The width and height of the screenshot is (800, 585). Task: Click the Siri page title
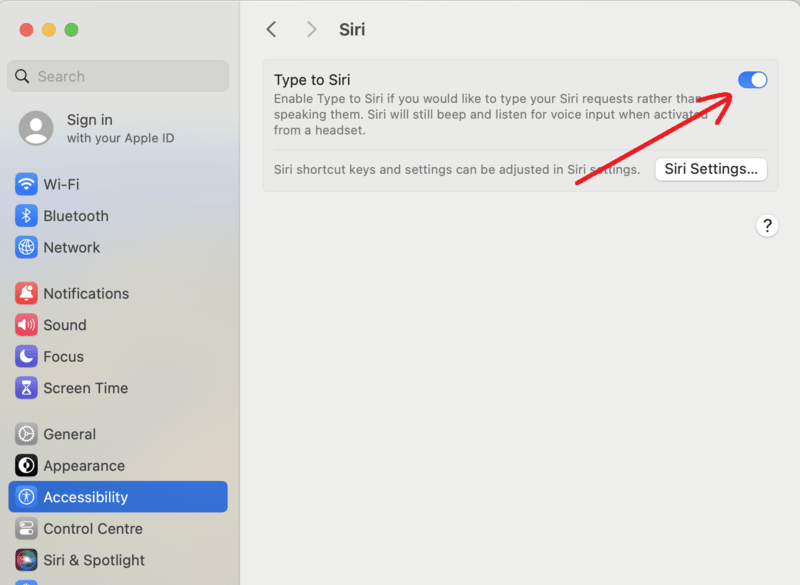[x=352, y=30]
